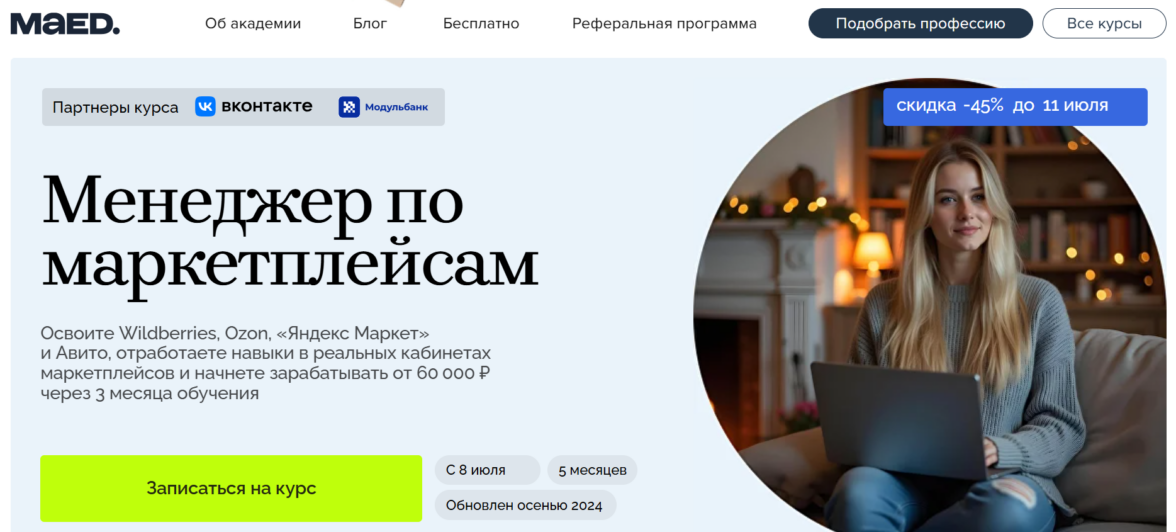Open the Все курсы button
Screen dimensions: 1176x532
pos(1104,23)
